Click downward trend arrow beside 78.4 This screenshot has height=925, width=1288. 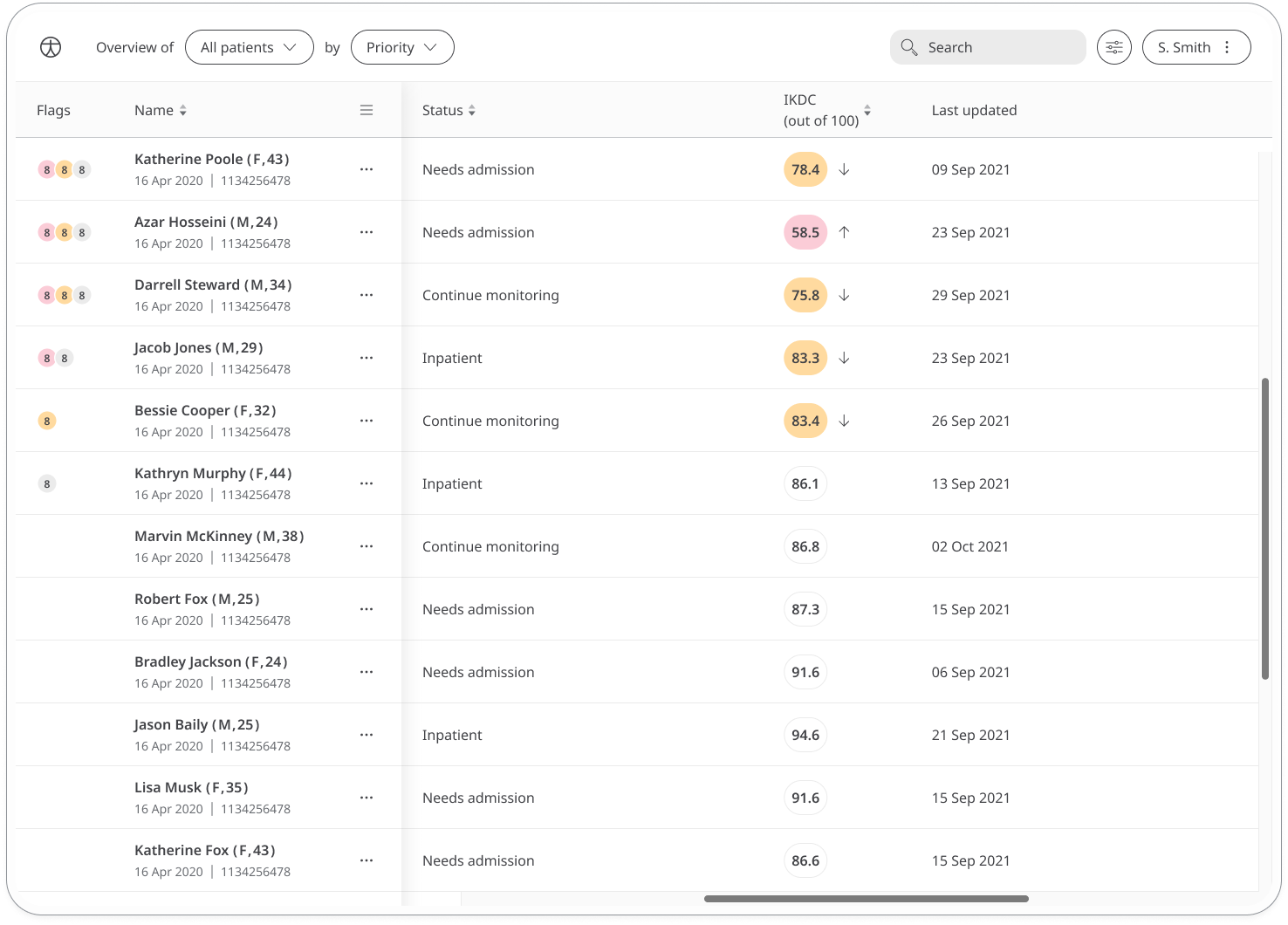point(844,169)
